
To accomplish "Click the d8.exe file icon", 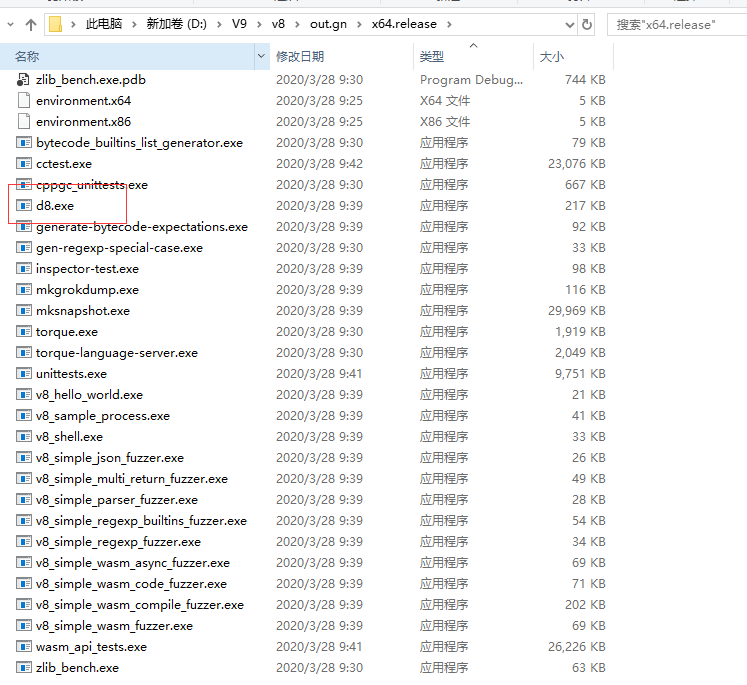I will pos(24,206).
